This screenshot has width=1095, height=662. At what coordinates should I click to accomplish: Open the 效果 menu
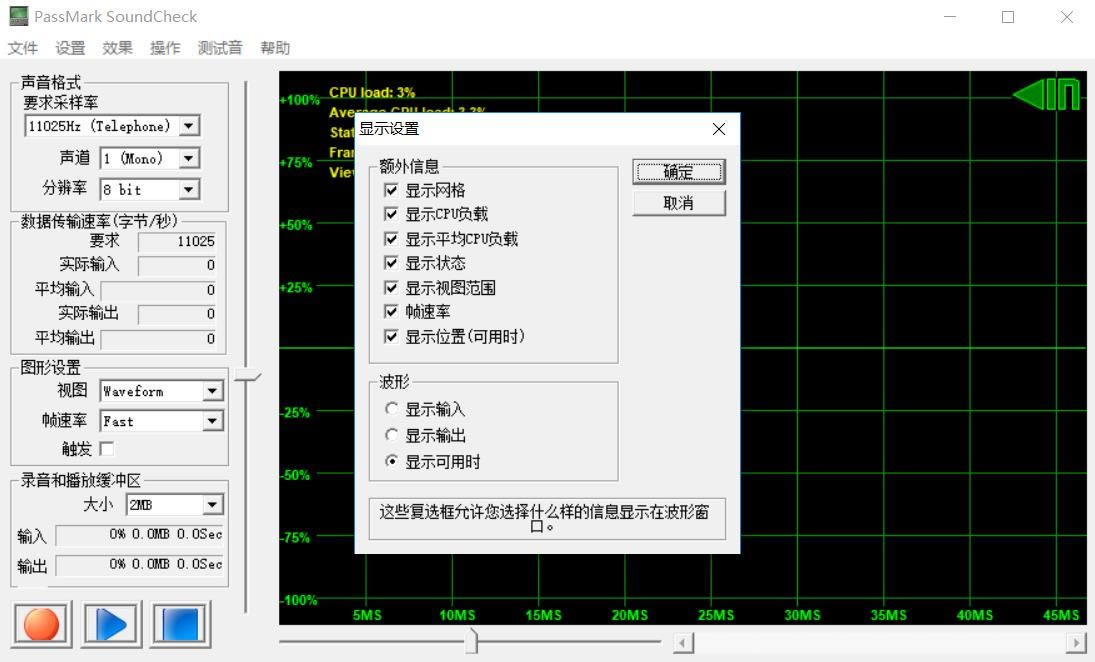(117, 48)
